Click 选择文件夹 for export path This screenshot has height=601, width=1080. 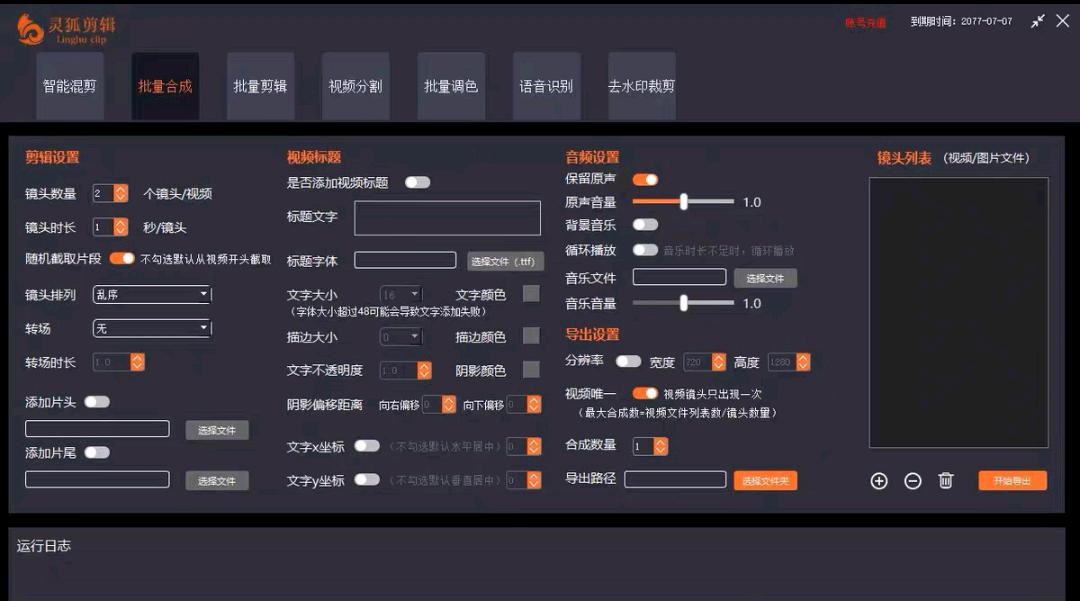click(x=765, y=481)
